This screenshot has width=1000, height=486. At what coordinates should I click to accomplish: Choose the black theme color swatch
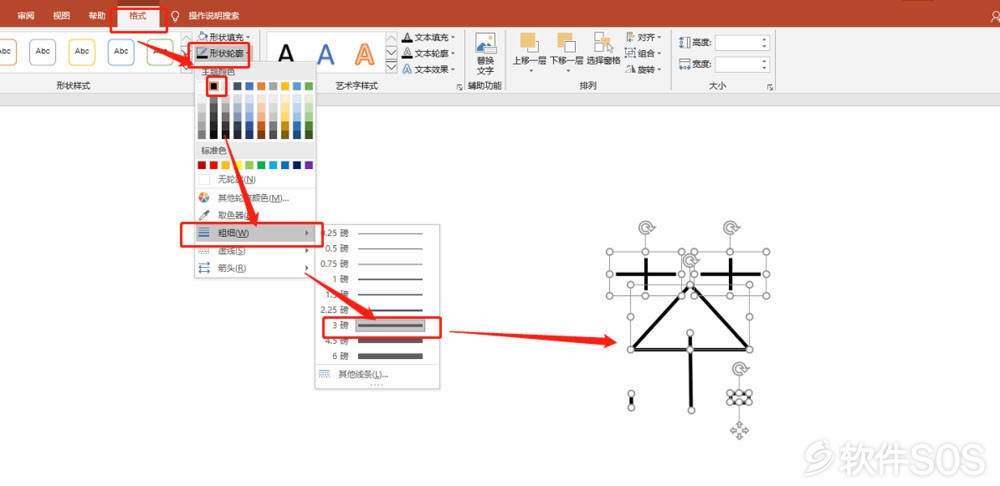tap(214, 86)
